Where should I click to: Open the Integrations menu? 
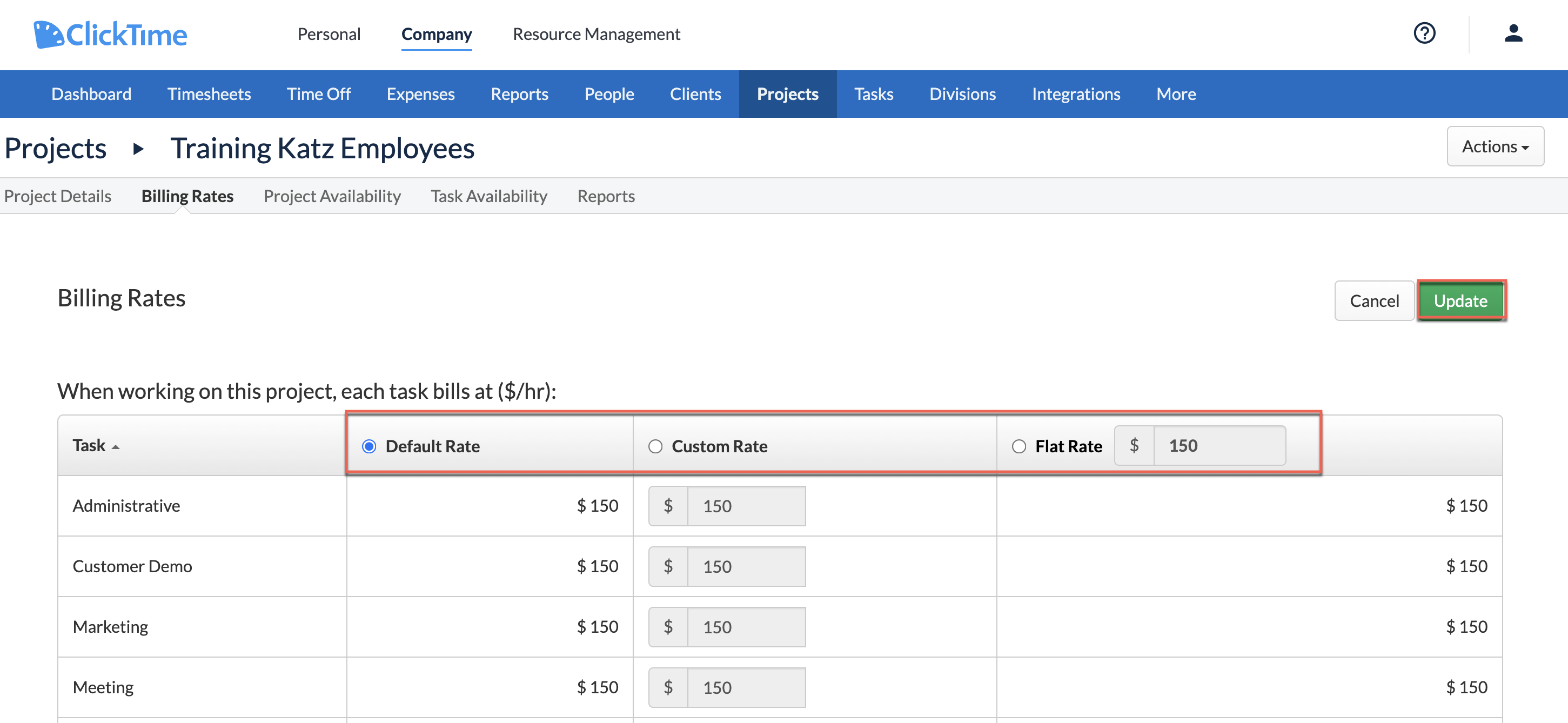click(1076, 93)
